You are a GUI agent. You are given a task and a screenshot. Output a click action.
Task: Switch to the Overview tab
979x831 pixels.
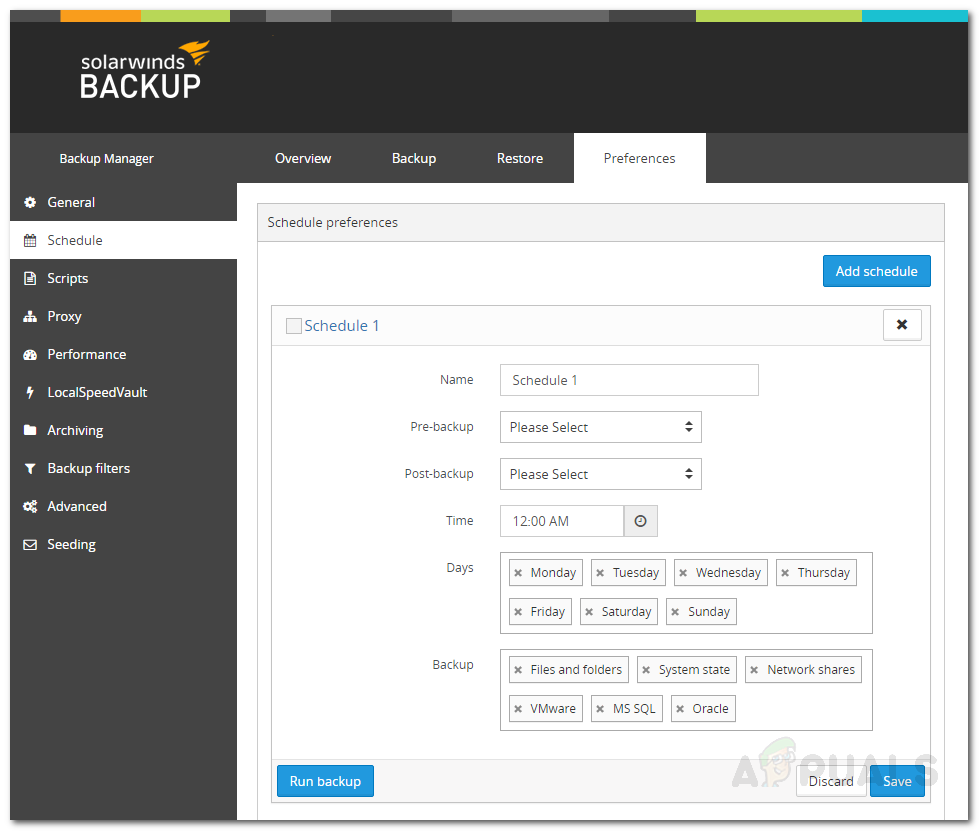point(303,159)
